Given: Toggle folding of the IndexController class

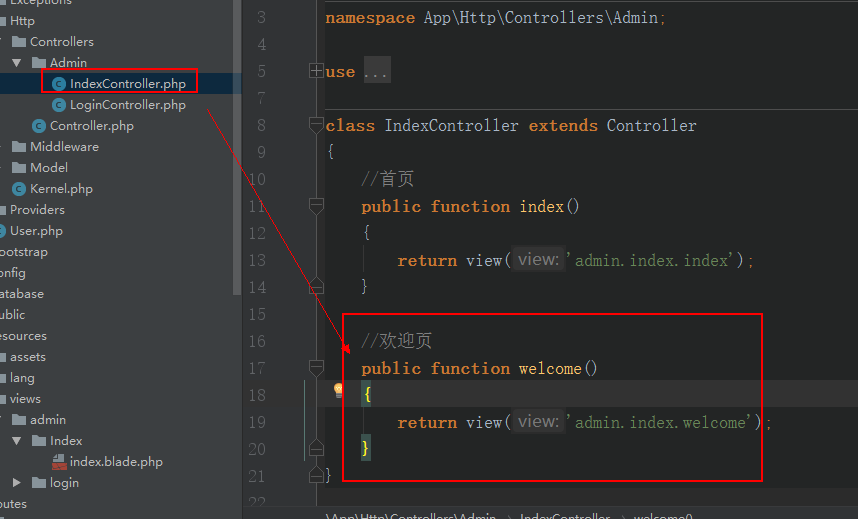Looking at the screenshot, I should coord(316,125).
